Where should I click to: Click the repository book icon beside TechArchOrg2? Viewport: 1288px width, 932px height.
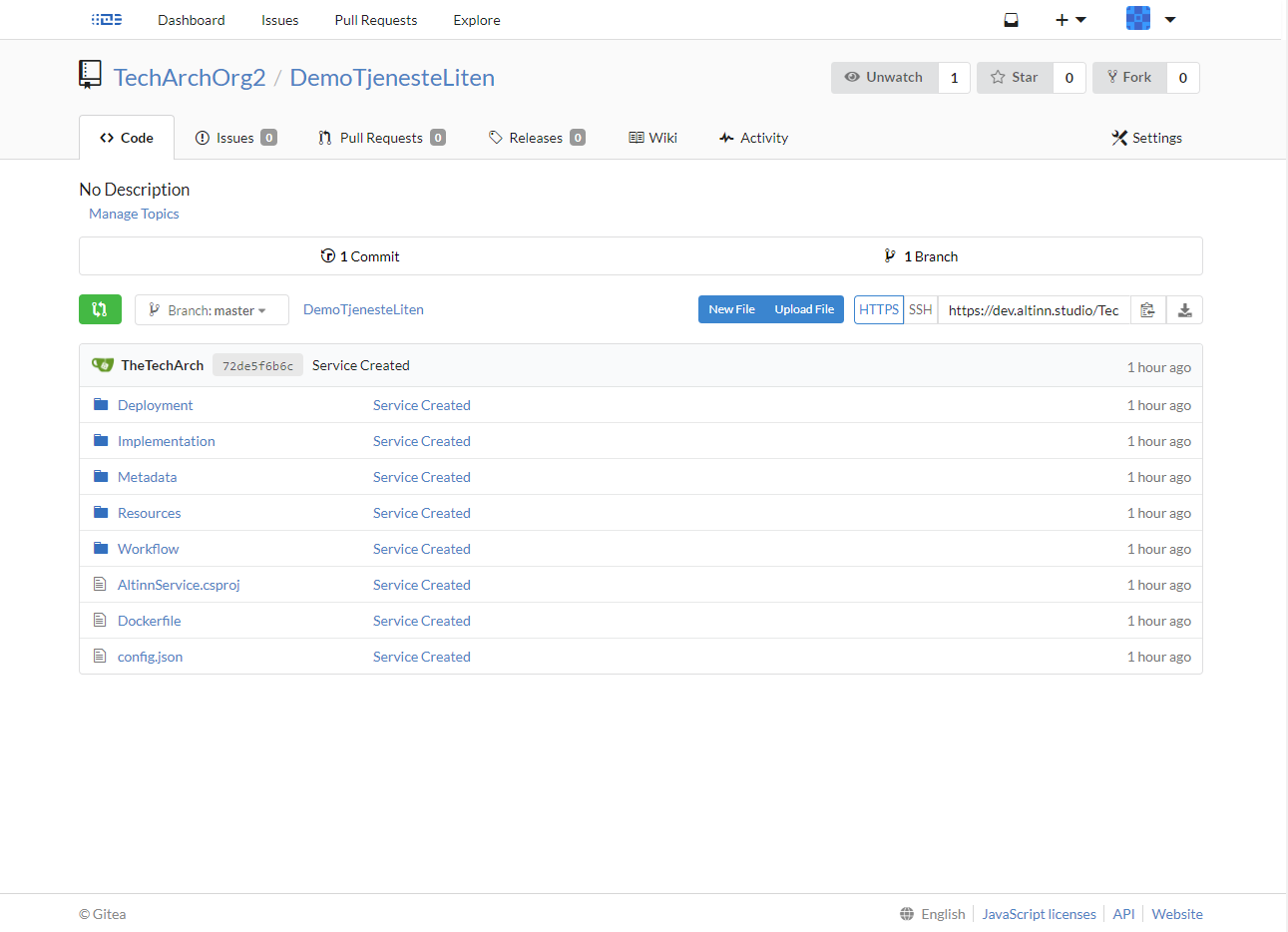click(90, 75)
